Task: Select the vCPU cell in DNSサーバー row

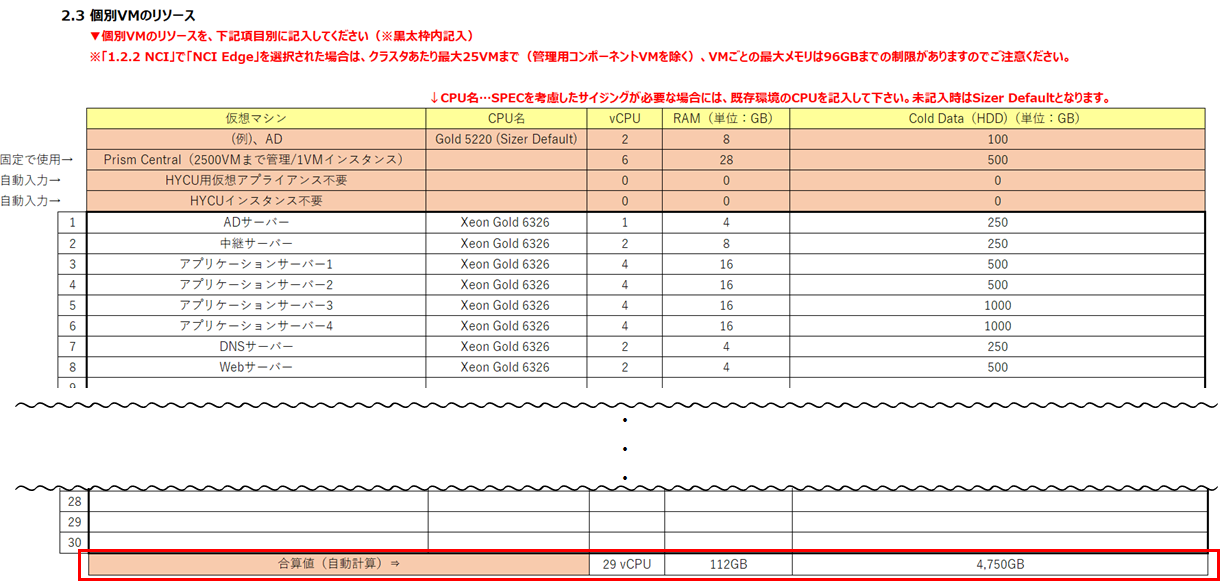Action: 625,347
